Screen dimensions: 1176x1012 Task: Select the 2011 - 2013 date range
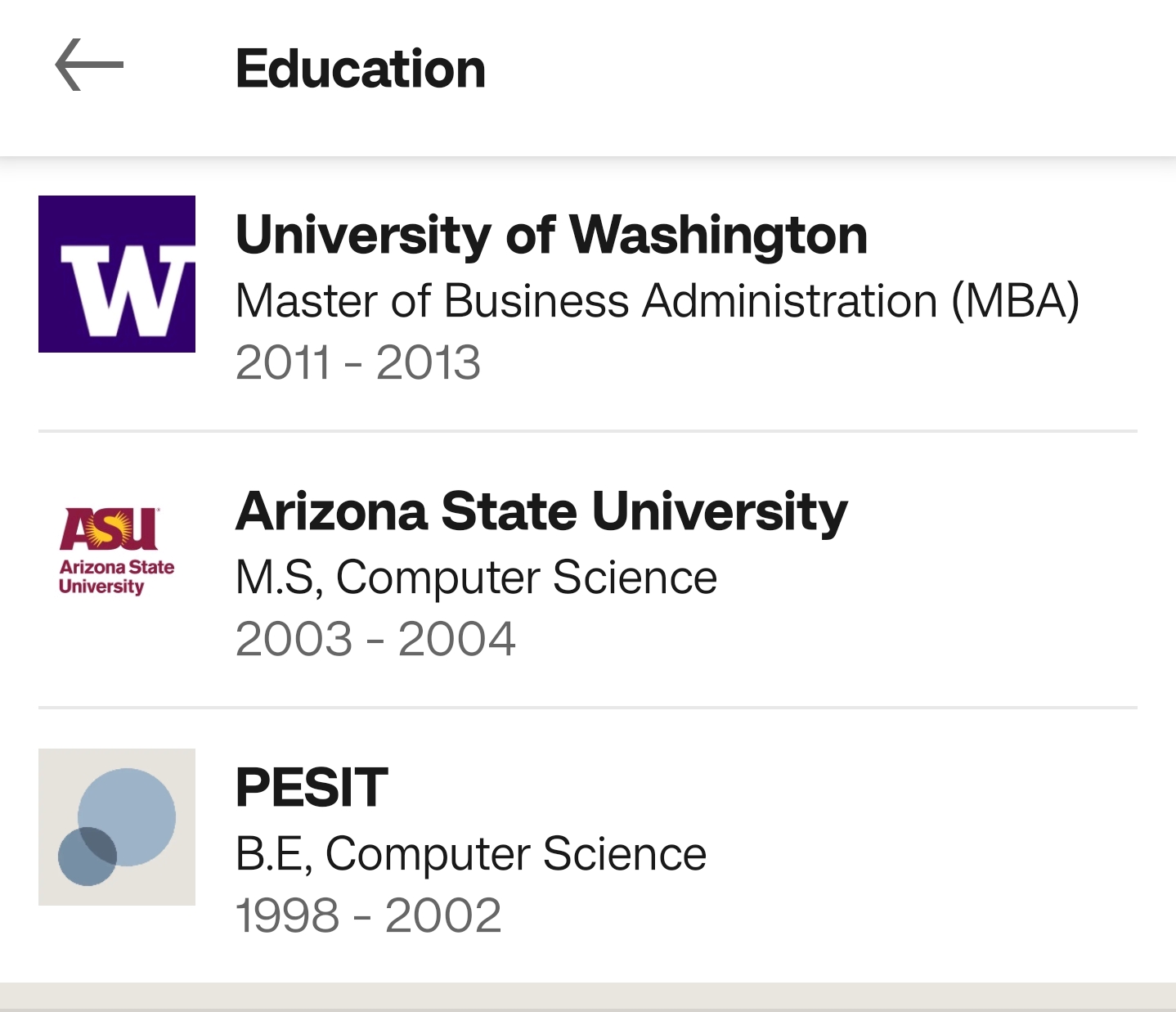(357, 362)
